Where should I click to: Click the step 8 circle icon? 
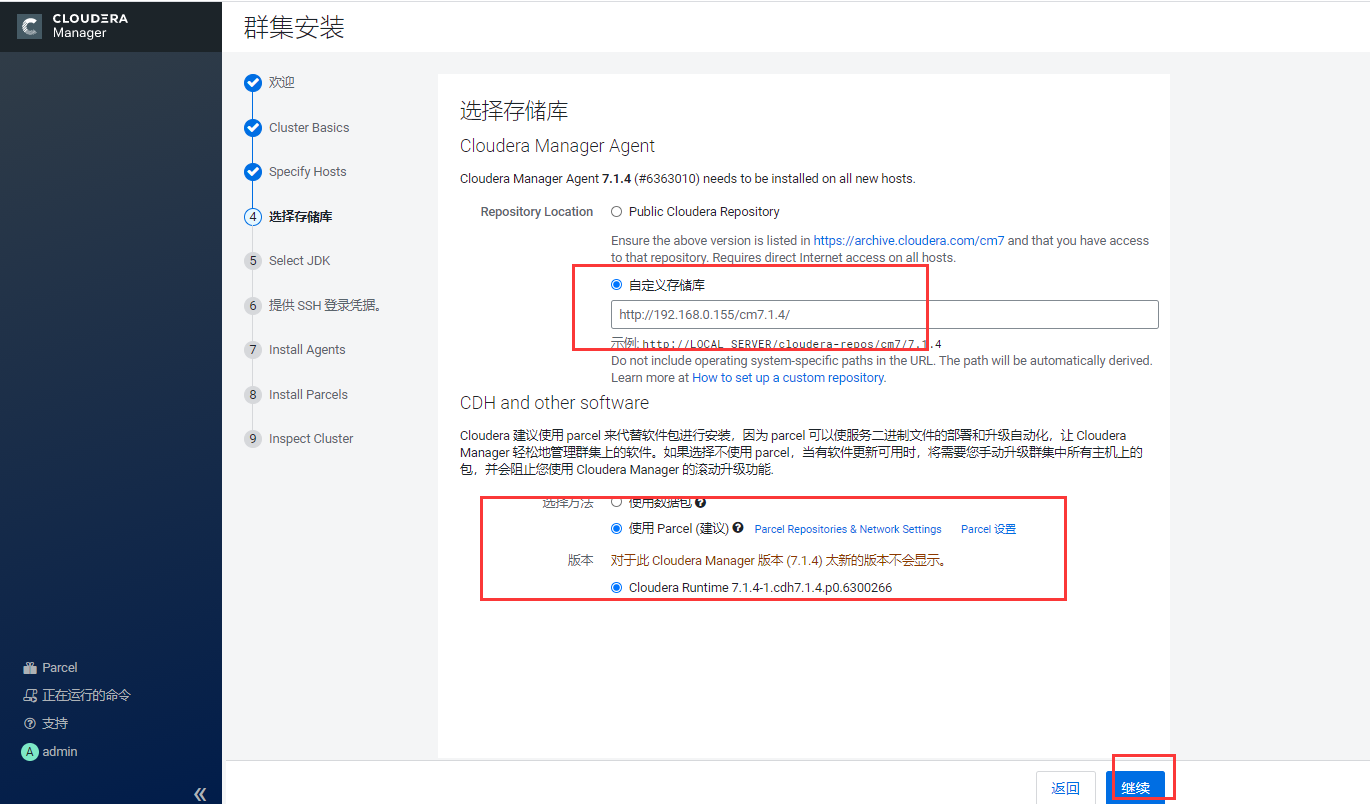click(253, 394)
